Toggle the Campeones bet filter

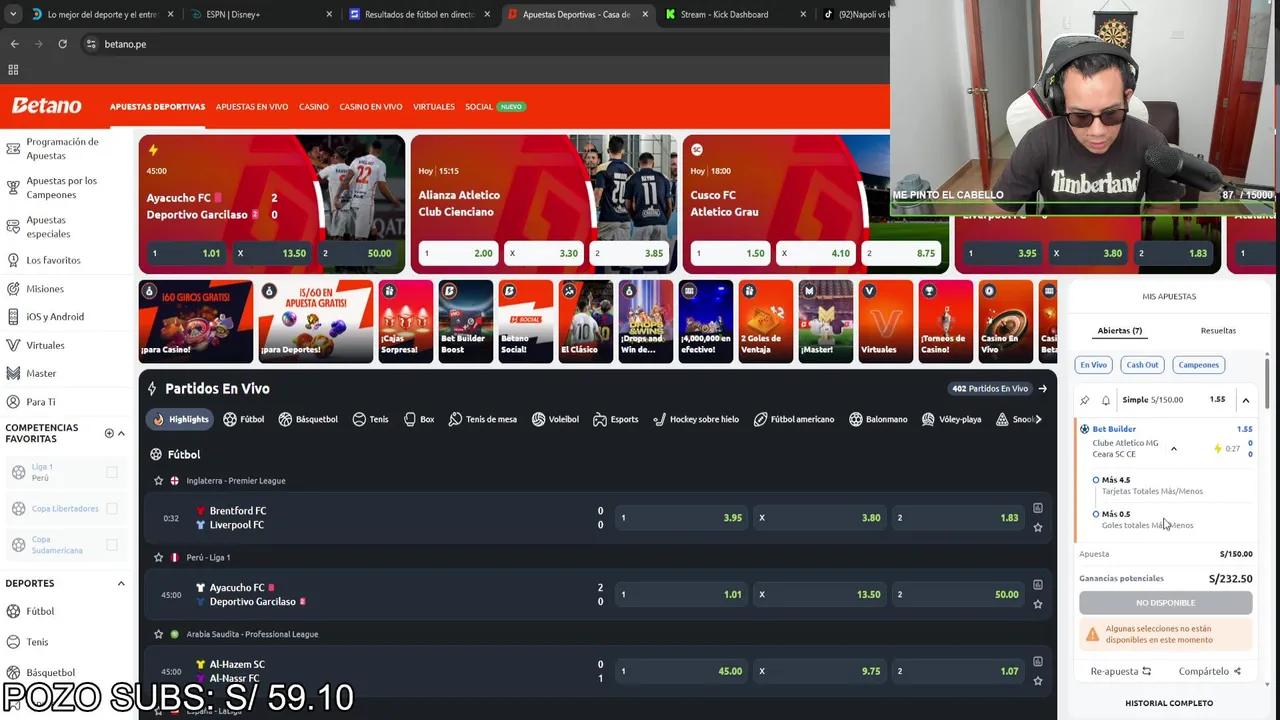point(1198,365)
